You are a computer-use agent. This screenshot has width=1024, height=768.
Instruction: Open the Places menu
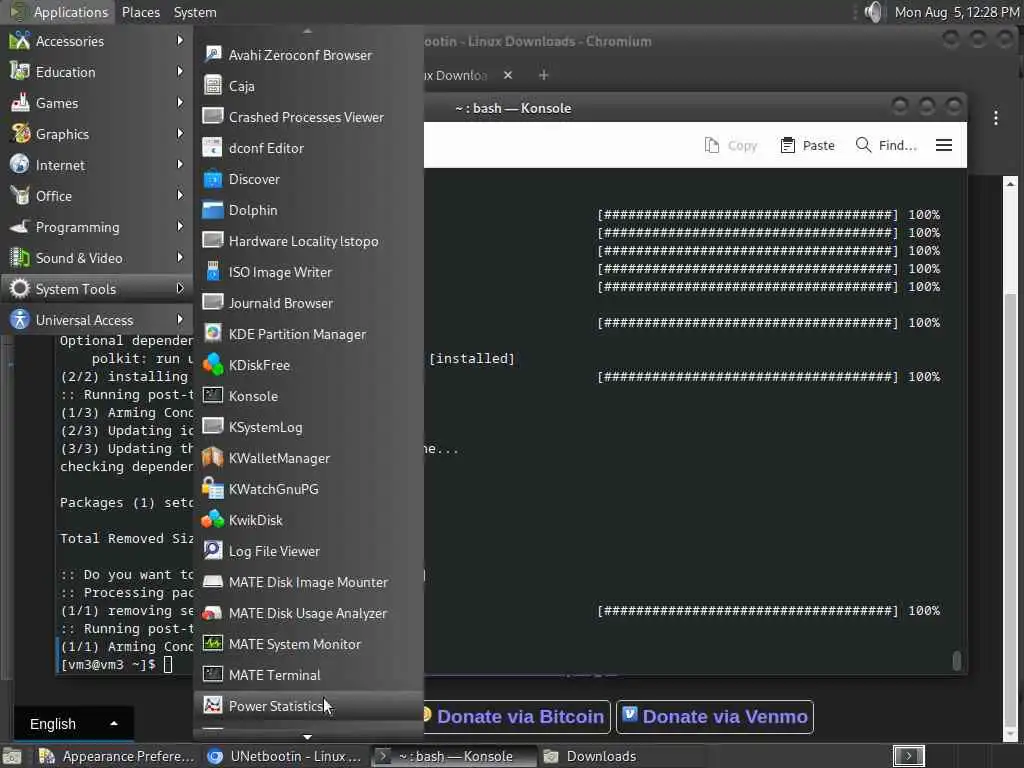(140, 12)
